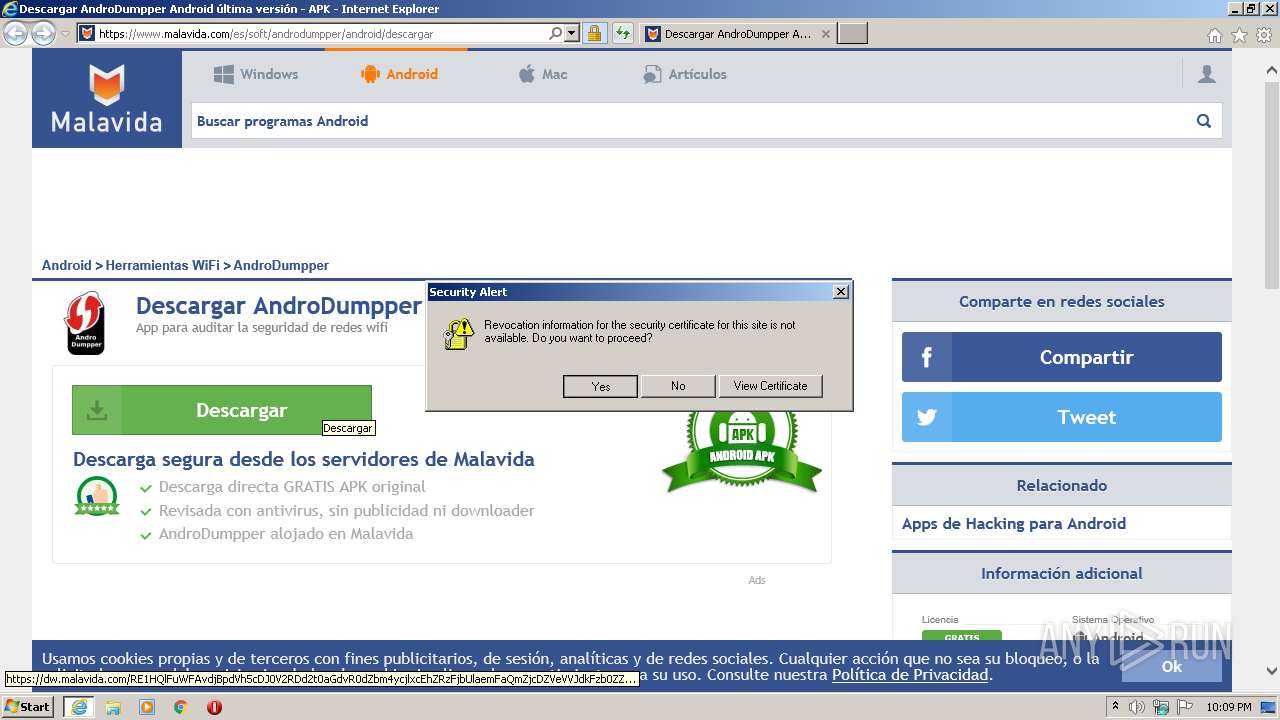The image size is (1280, 720).
Task: Open the Mac platform tab
Action: [x=542, y=74]
